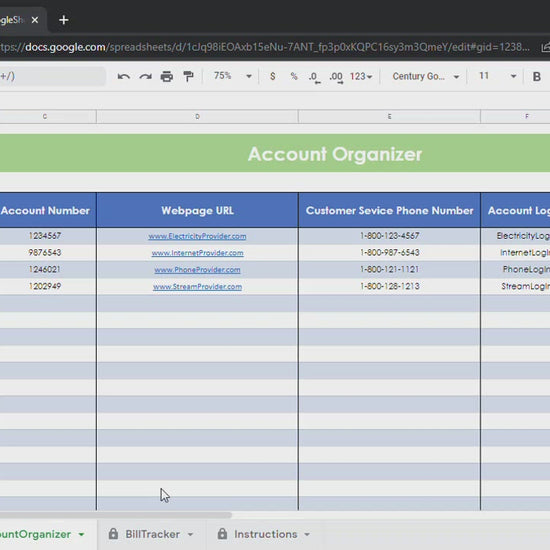Toggle Bold formatting button
The image size is (550, 550).
(x=536, y=76)
